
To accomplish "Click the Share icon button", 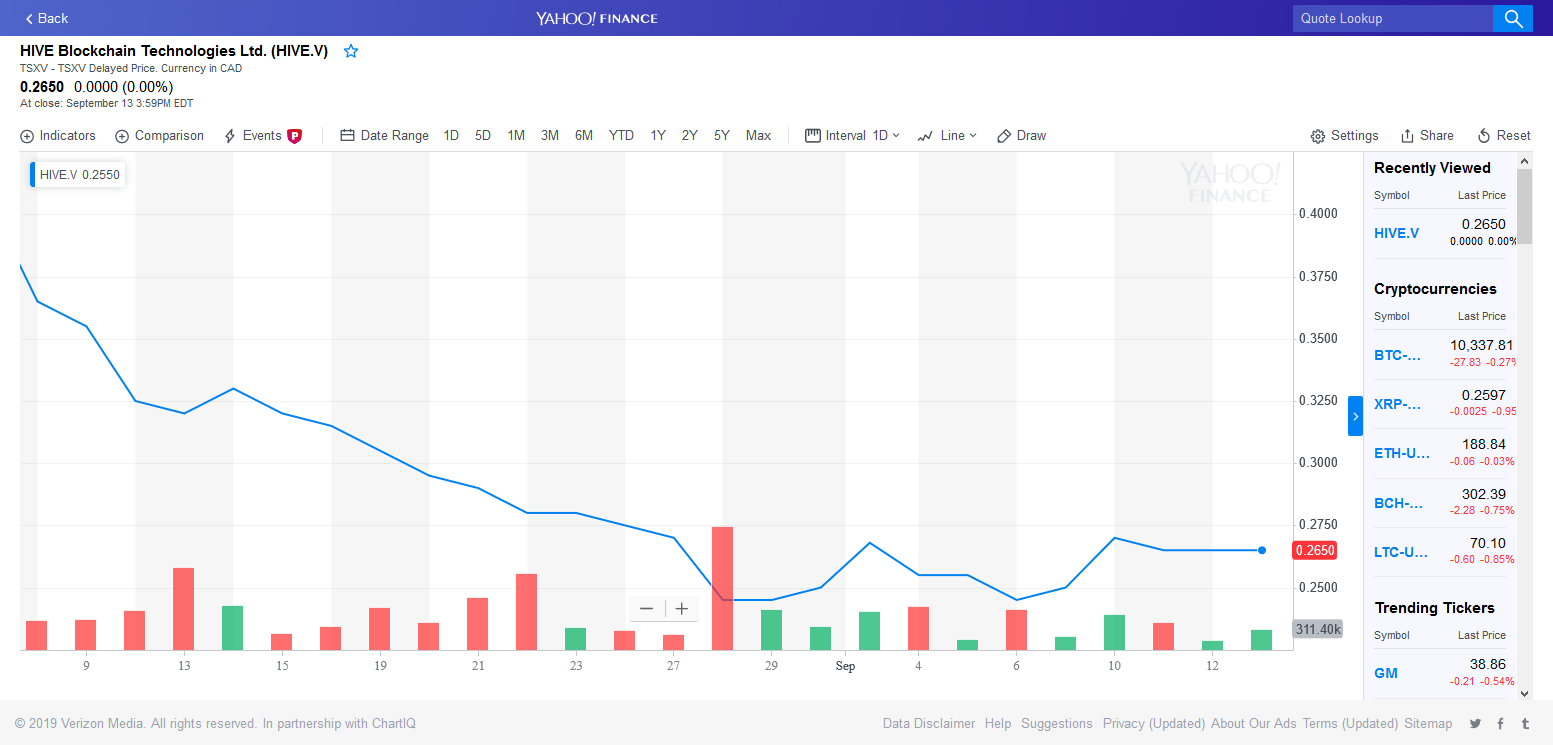I will [x=1427, y=136].
